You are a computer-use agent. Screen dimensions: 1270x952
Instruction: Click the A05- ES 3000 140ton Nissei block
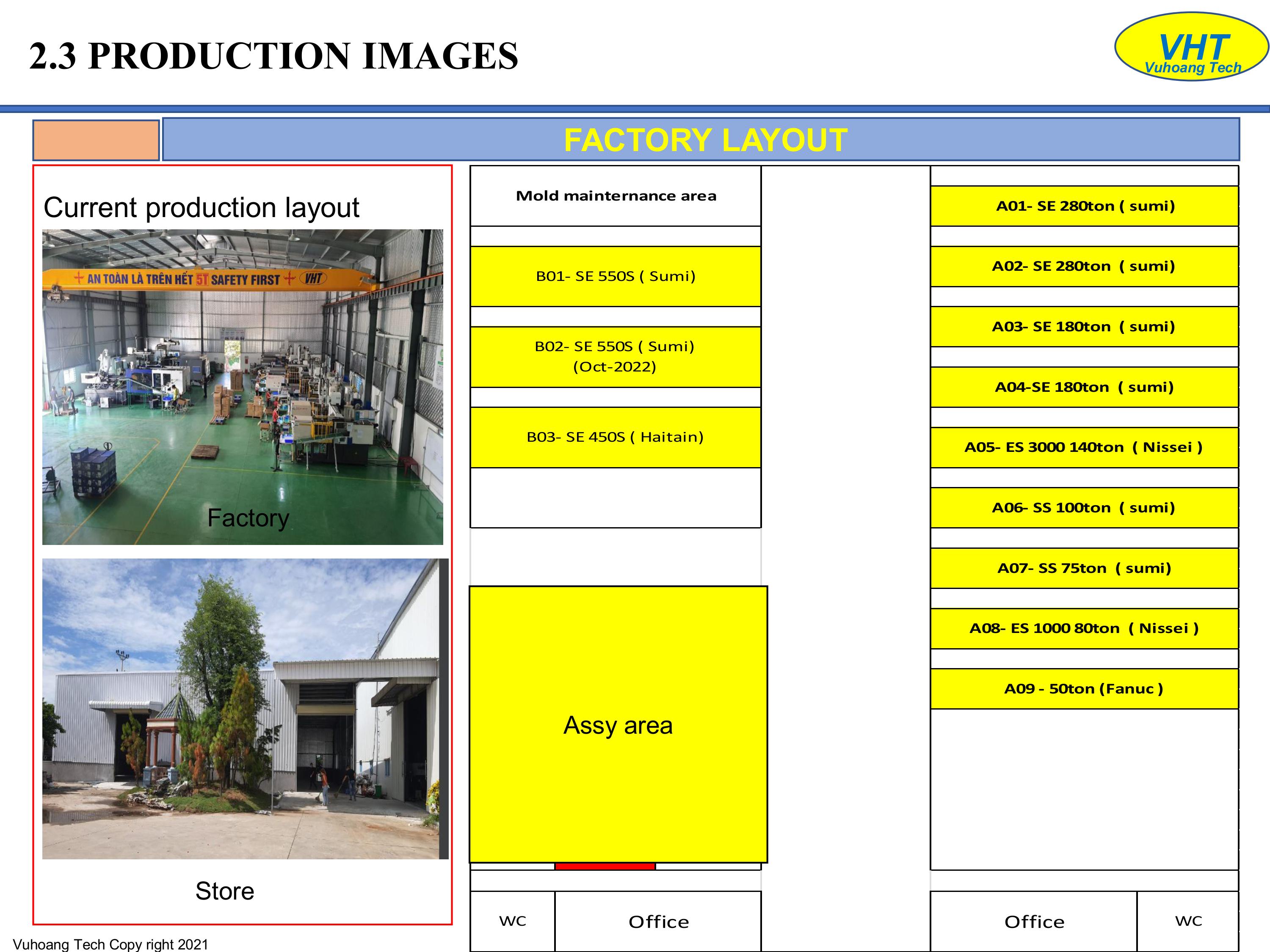1084,447
